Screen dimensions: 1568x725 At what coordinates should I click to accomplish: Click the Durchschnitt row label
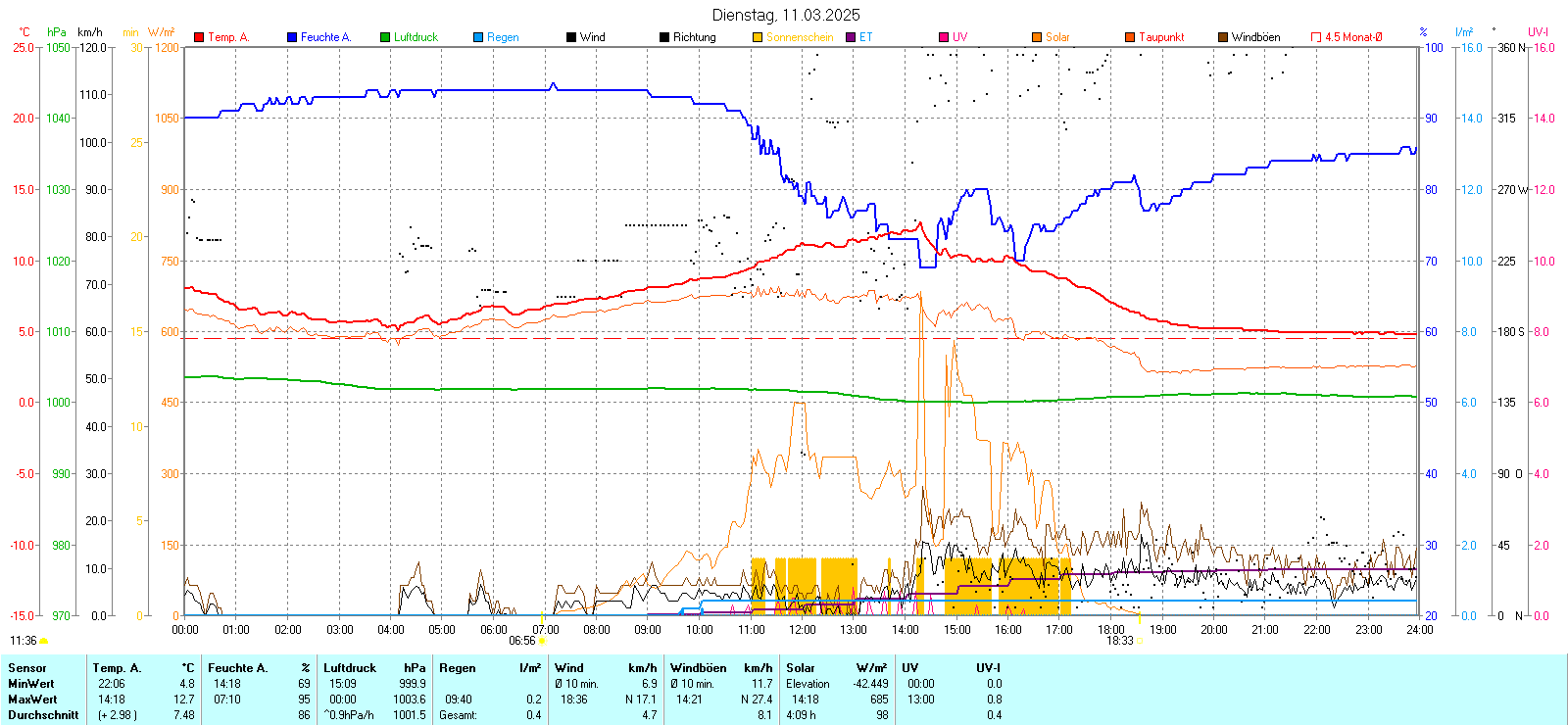(43, 715)
